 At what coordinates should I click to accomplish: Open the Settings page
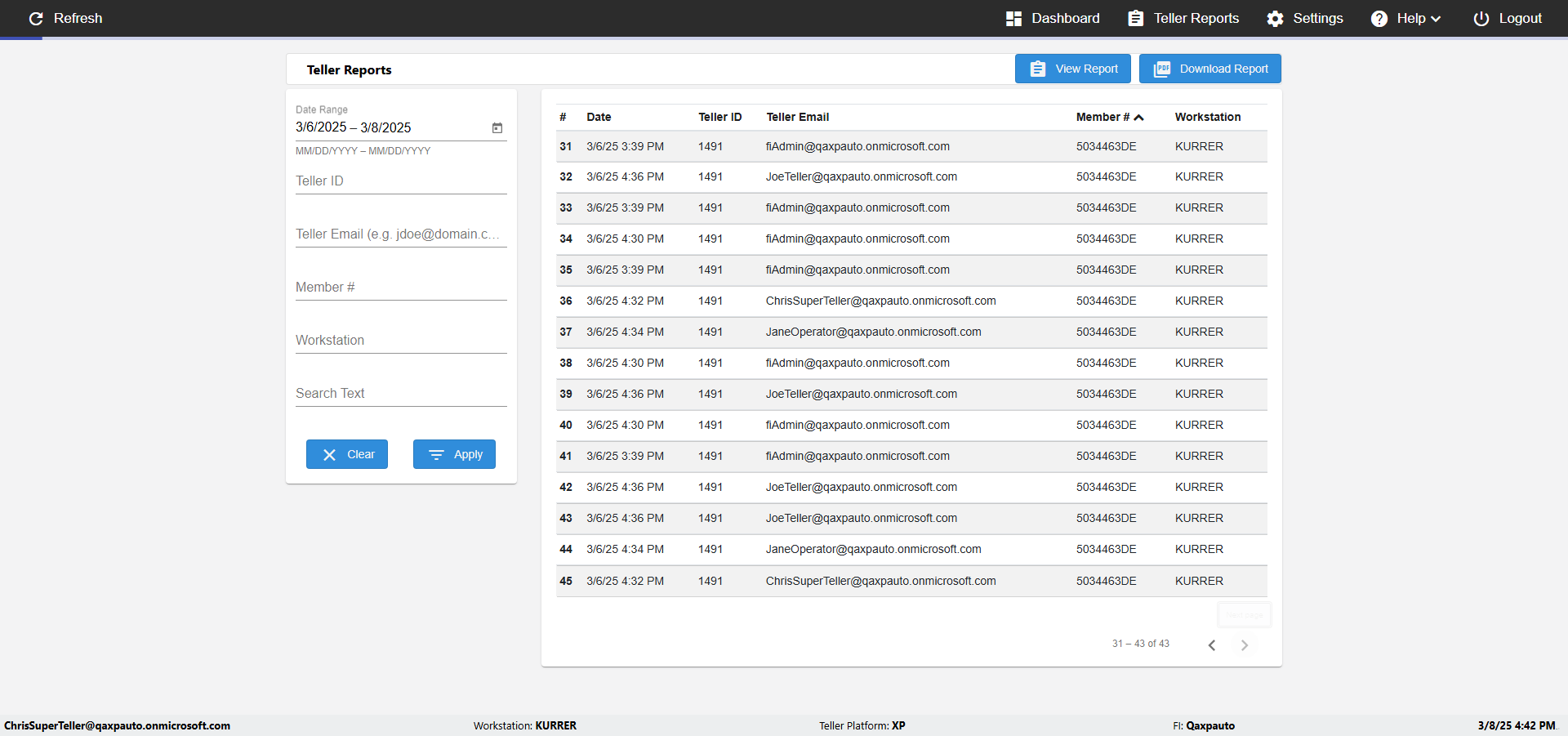(x=1305, y=18)
